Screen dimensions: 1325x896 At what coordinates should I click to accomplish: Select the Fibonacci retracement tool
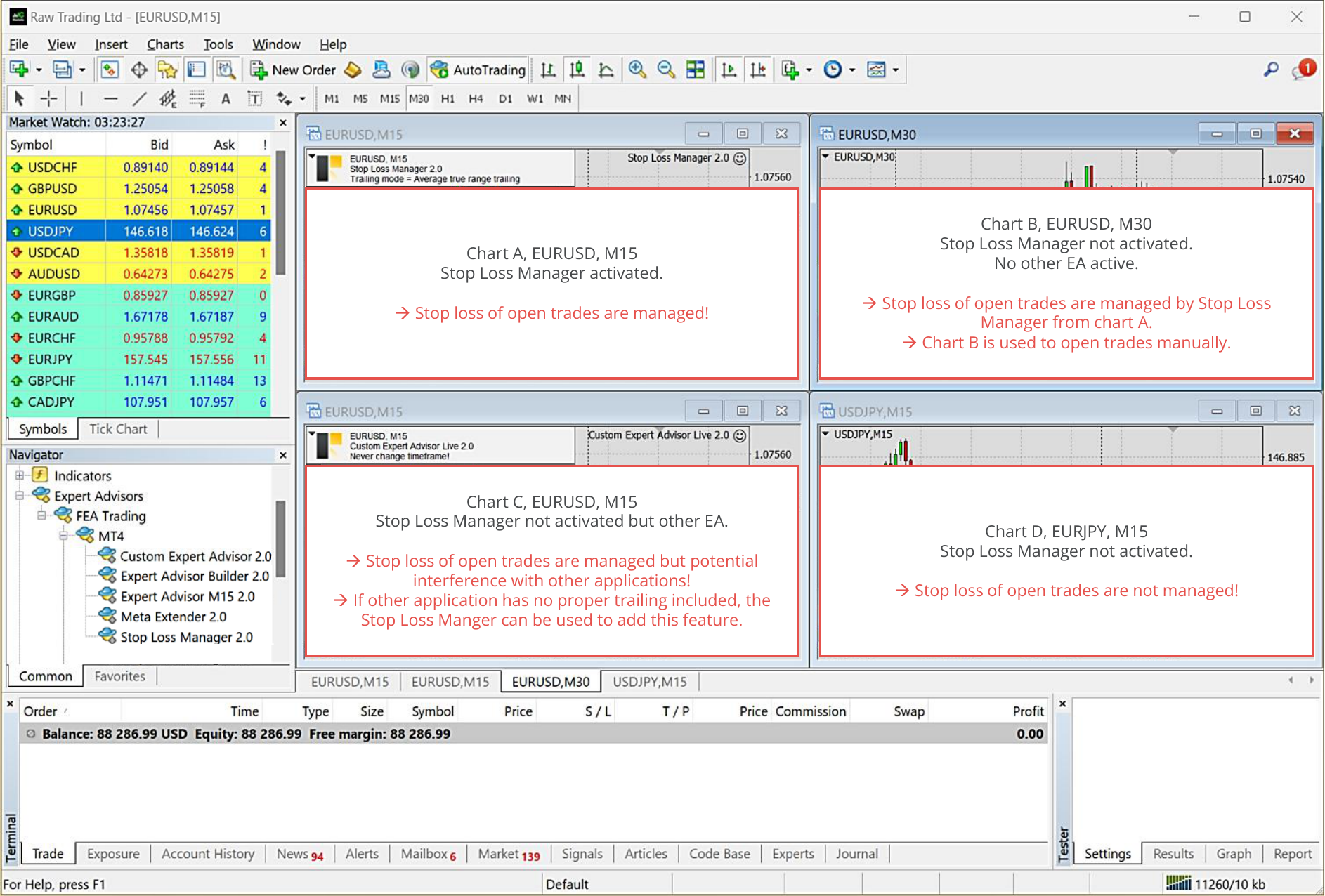pos(197,98)
